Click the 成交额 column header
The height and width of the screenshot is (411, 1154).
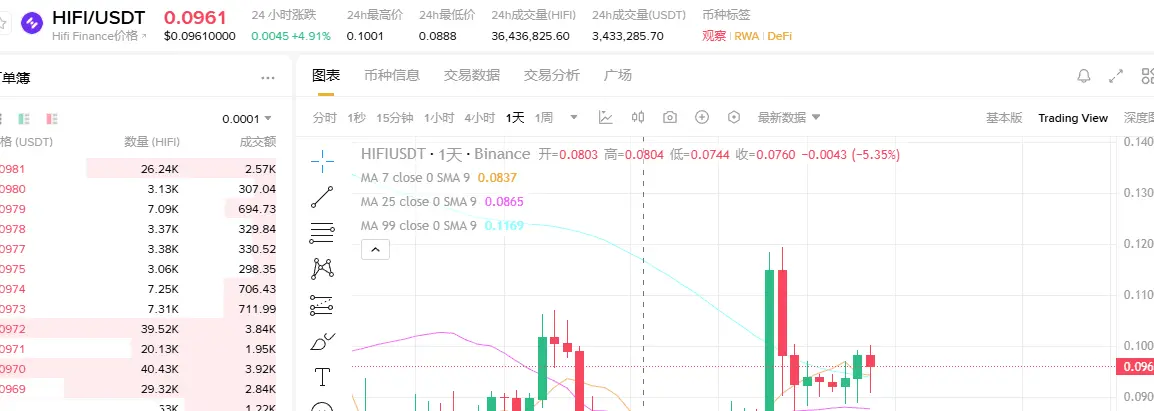pos(258,141)
